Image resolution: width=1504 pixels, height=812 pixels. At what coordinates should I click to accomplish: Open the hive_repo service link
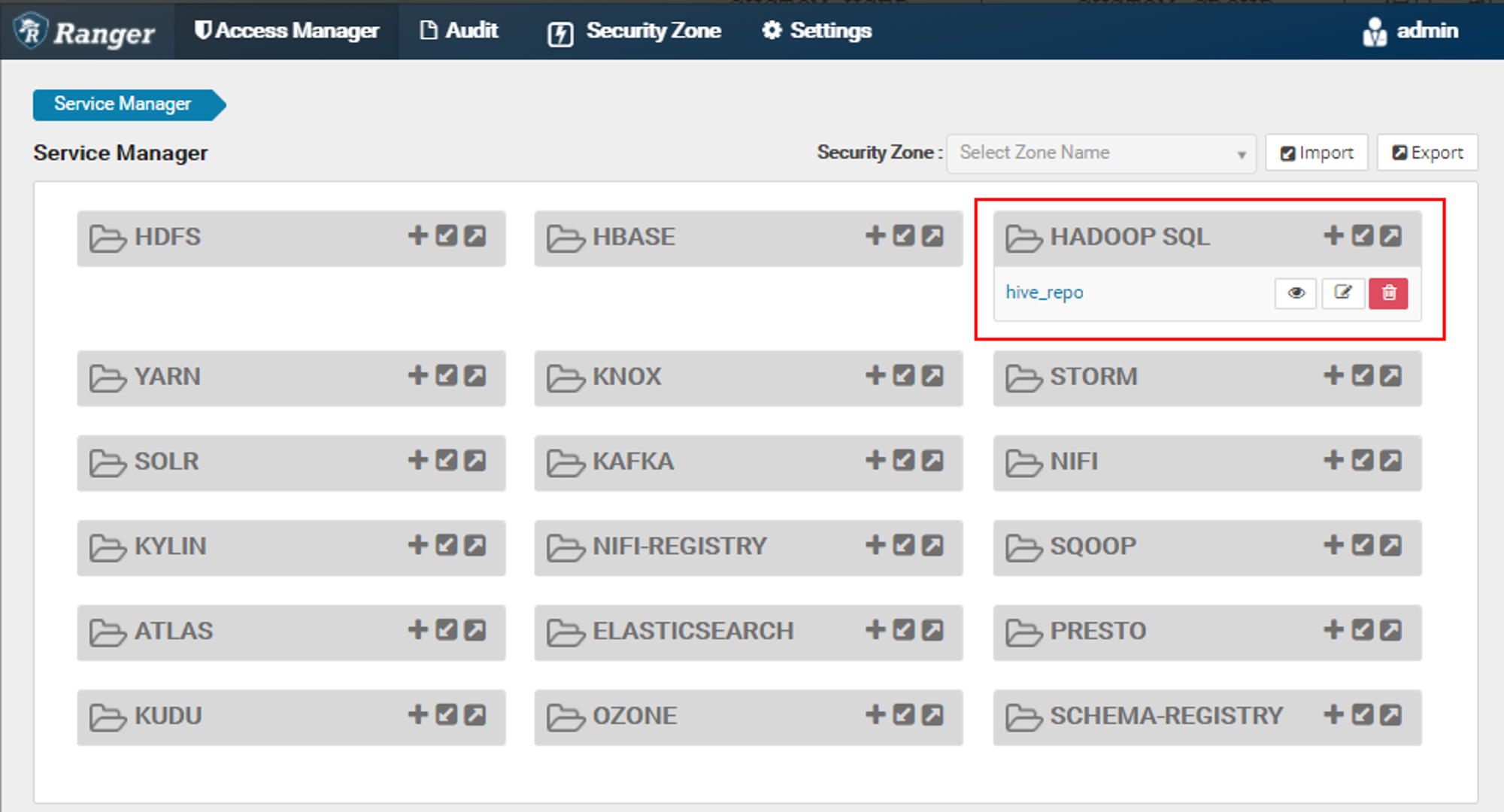1045,292
